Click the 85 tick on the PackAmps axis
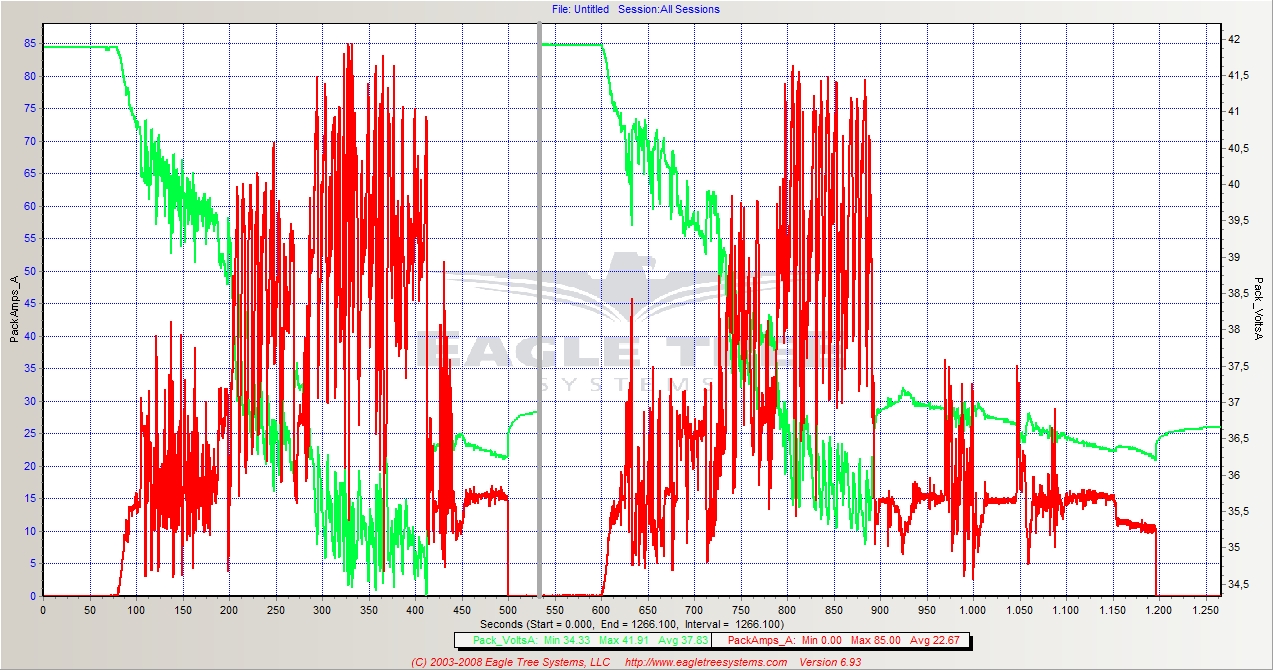 pos(32,43)
